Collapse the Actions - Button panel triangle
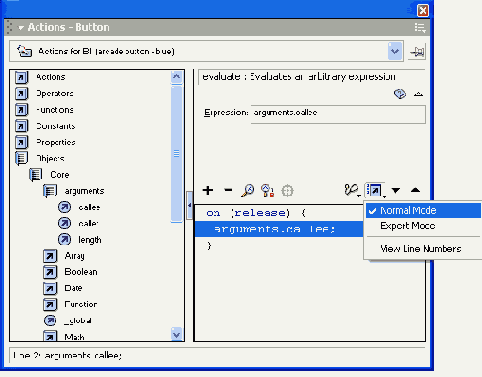 (21, 28)
